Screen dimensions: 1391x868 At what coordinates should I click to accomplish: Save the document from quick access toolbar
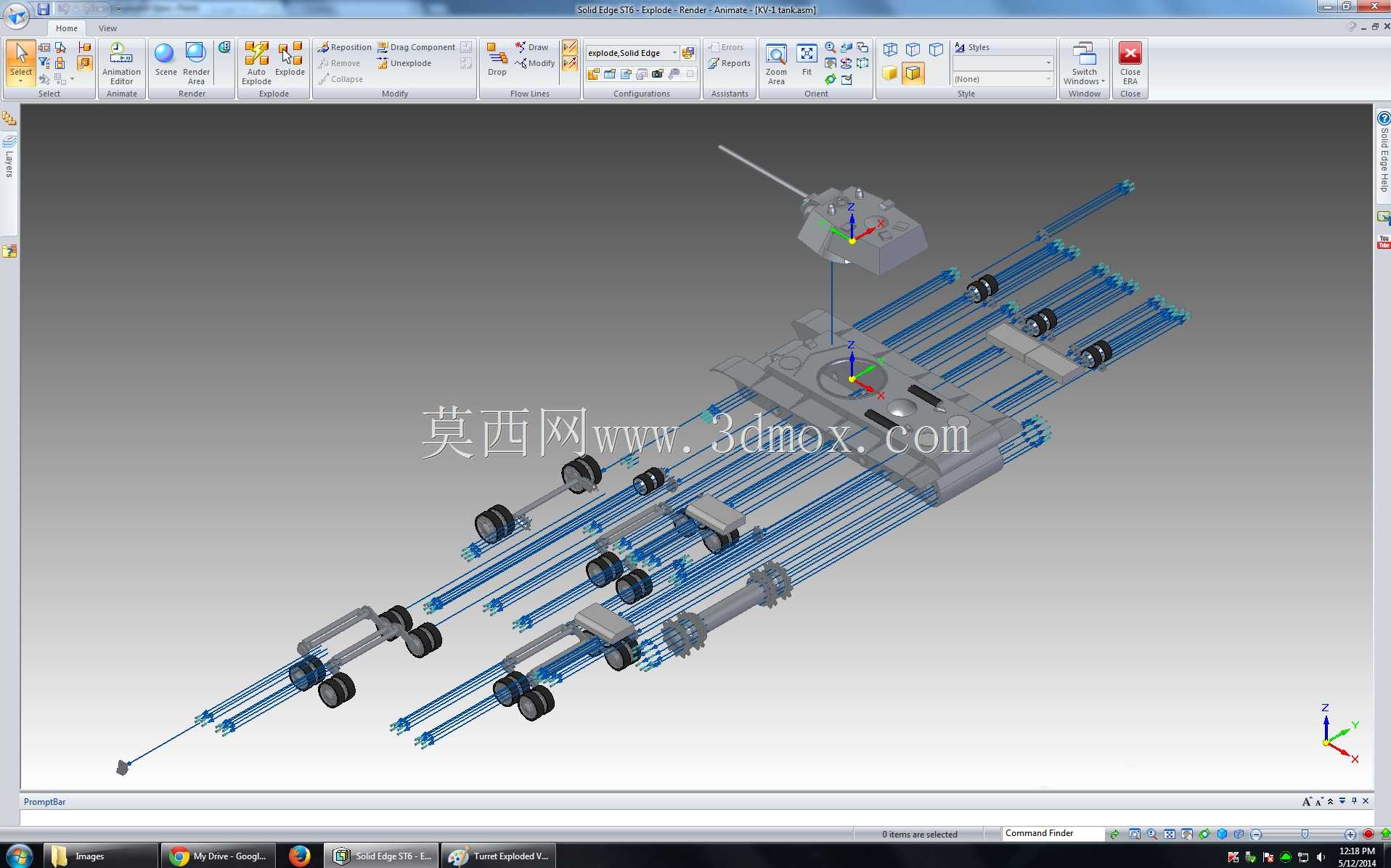coord(44,9)
